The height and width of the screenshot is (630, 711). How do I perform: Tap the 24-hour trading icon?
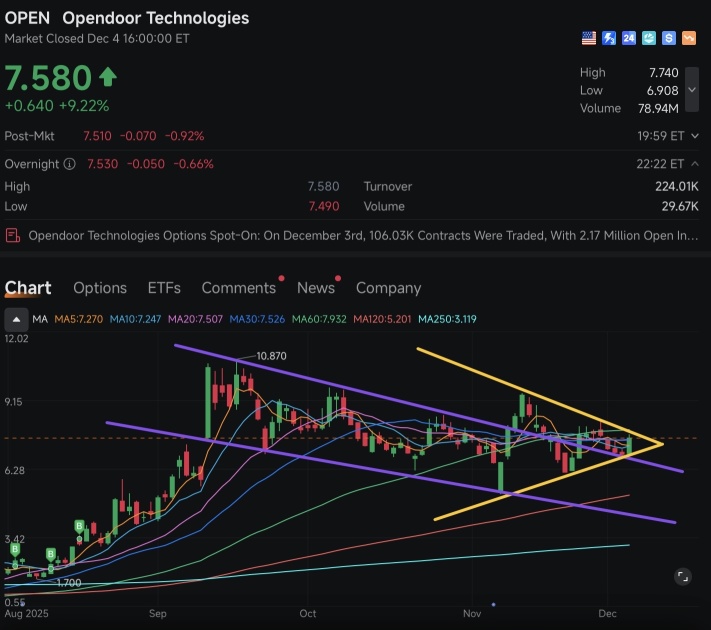tap(628, 38)
